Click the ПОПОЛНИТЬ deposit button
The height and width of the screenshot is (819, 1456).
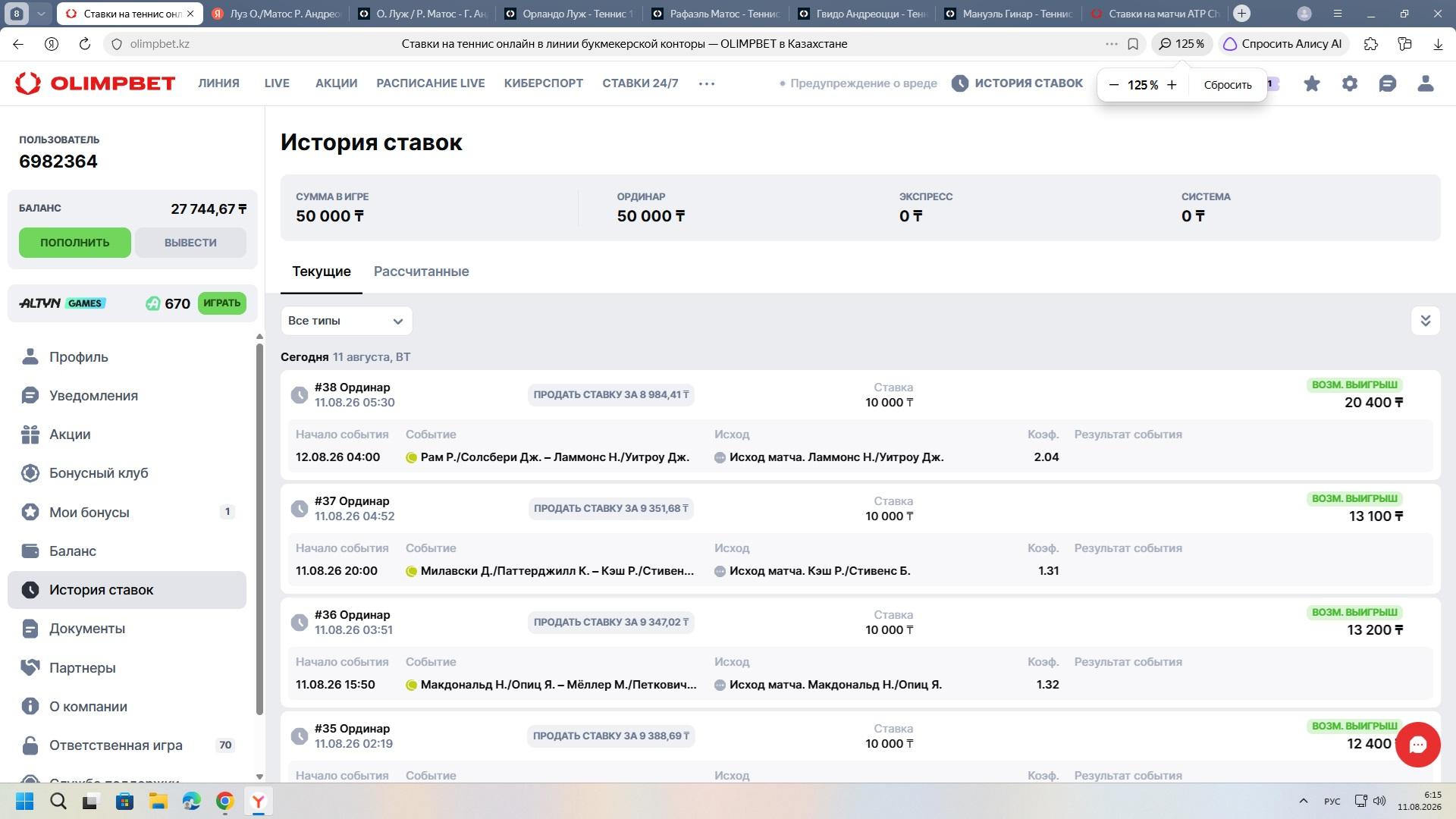tap(75, 243)
